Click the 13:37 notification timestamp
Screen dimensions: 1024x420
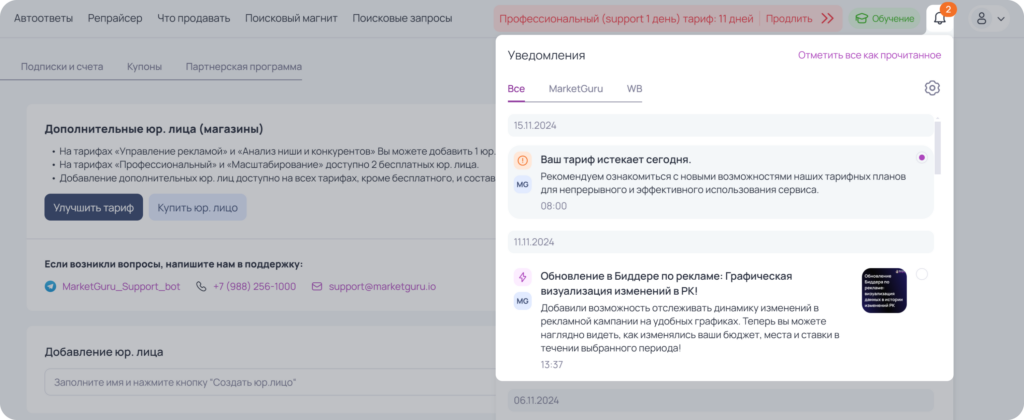click(x=551, y=364)
